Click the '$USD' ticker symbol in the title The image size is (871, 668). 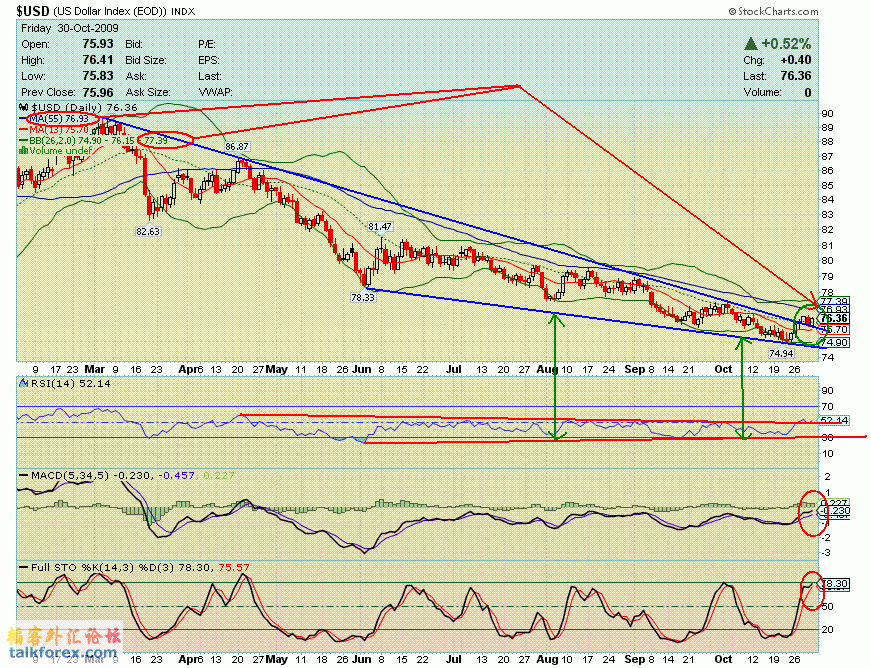(x=33, y=11)
